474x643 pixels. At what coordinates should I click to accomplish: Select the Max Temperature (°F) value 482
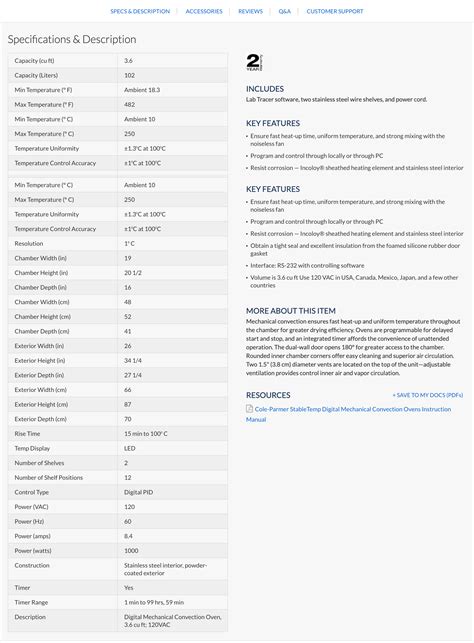click(130, 105)
